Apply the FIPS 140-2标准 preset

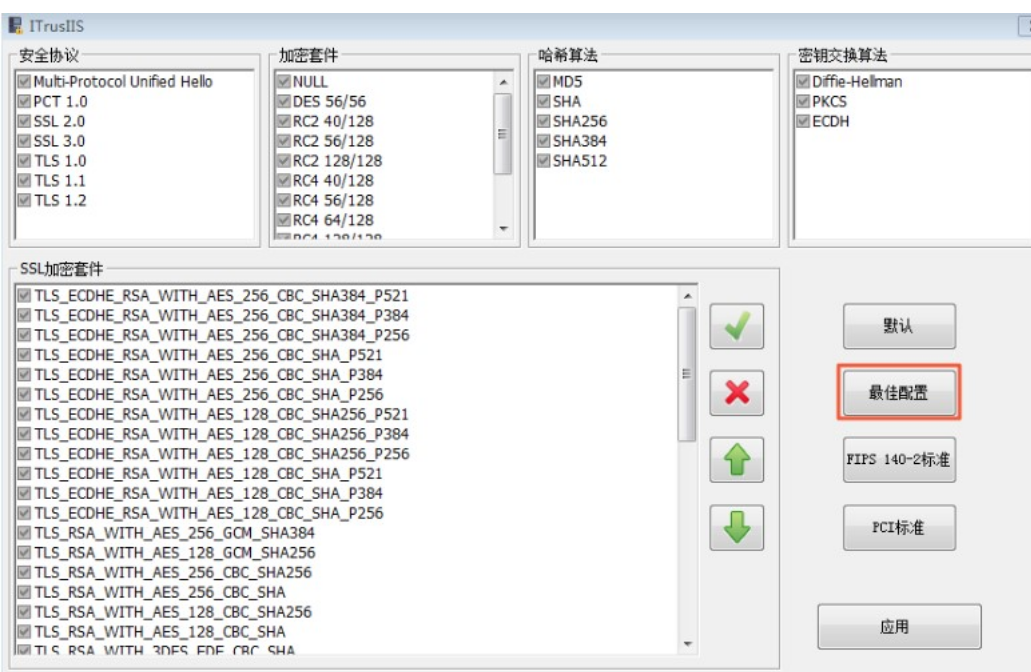[898, 460]
